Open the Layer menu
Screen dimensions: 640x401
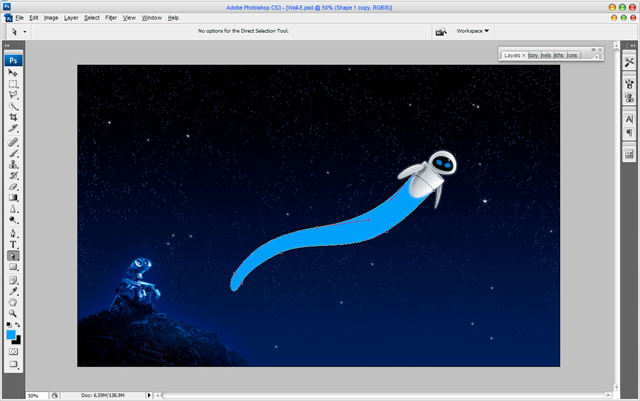point(71,18)
